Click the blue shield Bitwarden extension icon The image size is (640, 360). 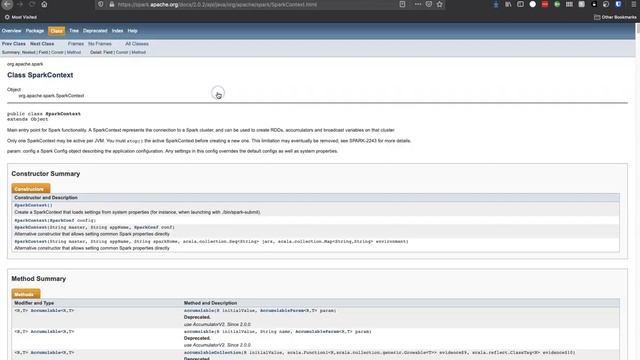(x=618, y=4)
